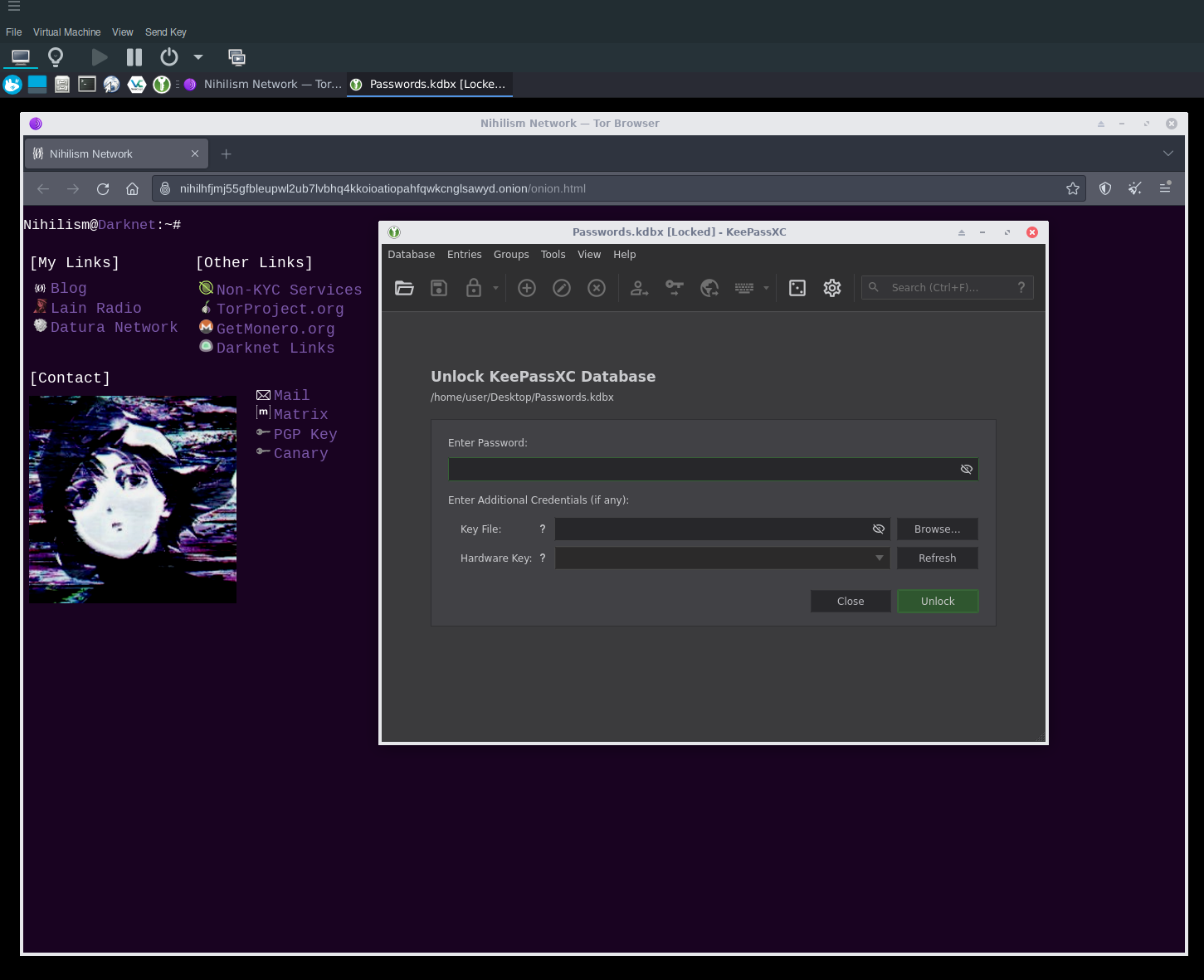Click the onion site identity icon

coord(165,188)
